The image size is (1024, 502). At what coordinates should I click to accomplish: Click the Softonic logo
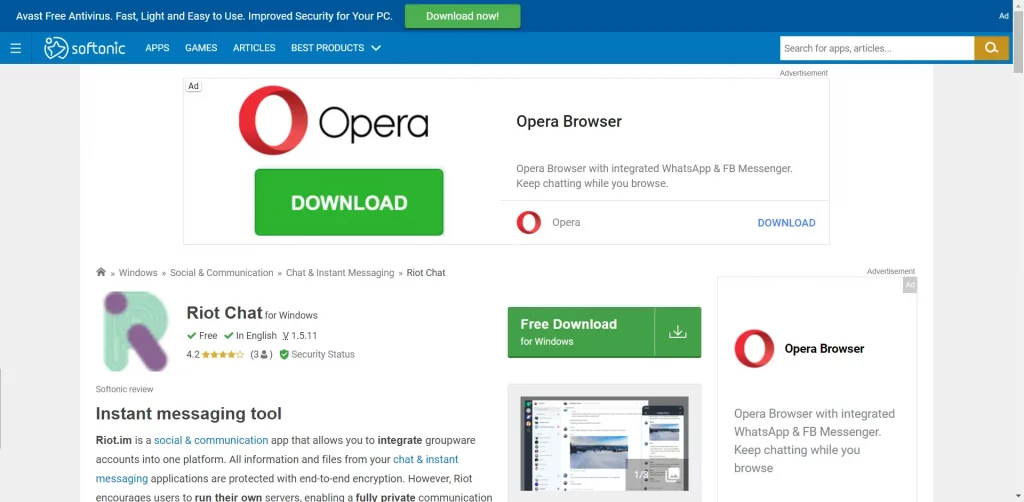pos(85,48)
